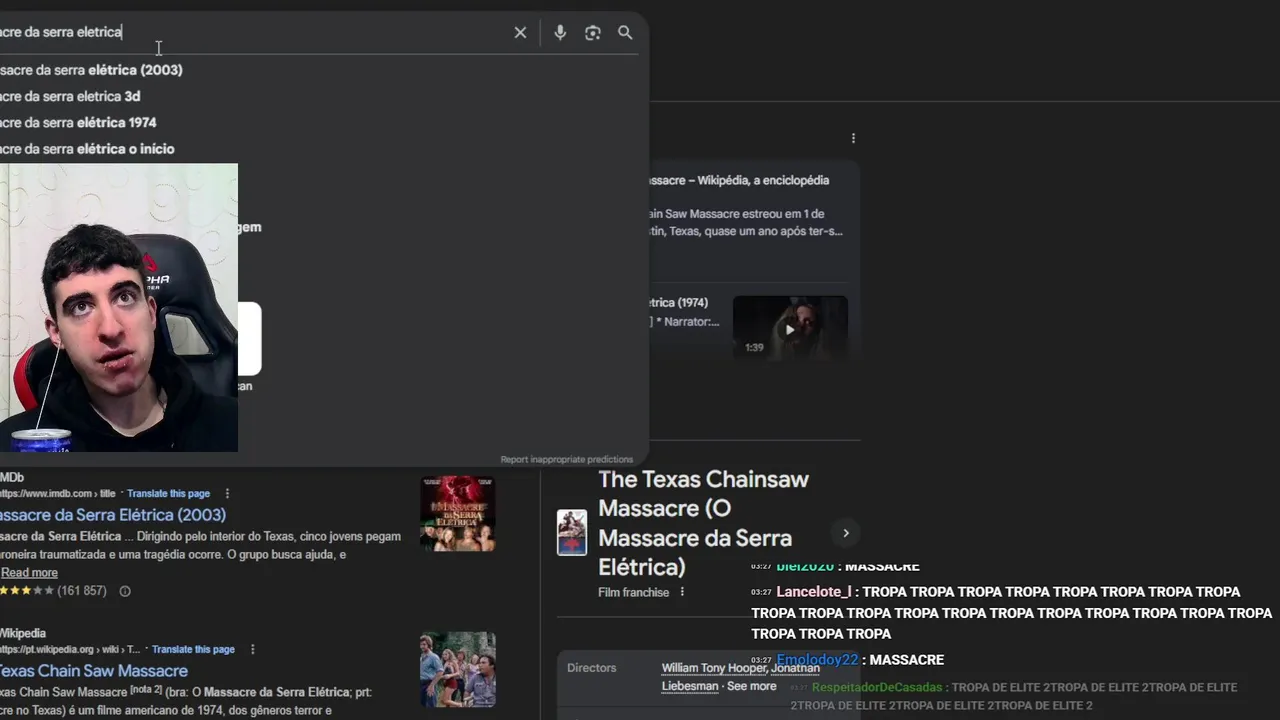Open the info icon next to rating (161 857)
Screen dimensions: 1280x720
pyautogui.click(x=125, y=591)
